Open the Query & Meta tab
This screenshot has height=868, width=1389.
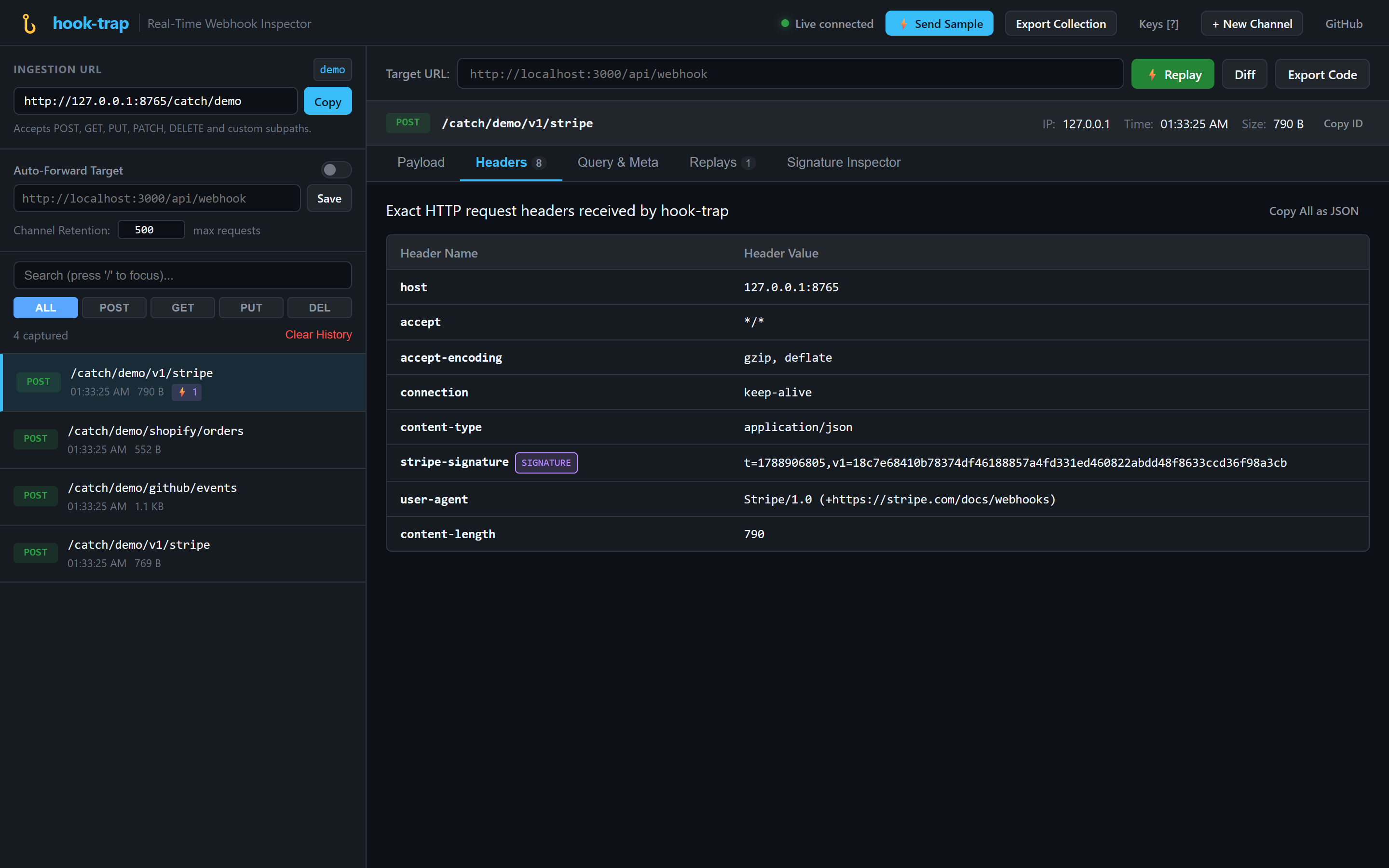coord(618,163)
